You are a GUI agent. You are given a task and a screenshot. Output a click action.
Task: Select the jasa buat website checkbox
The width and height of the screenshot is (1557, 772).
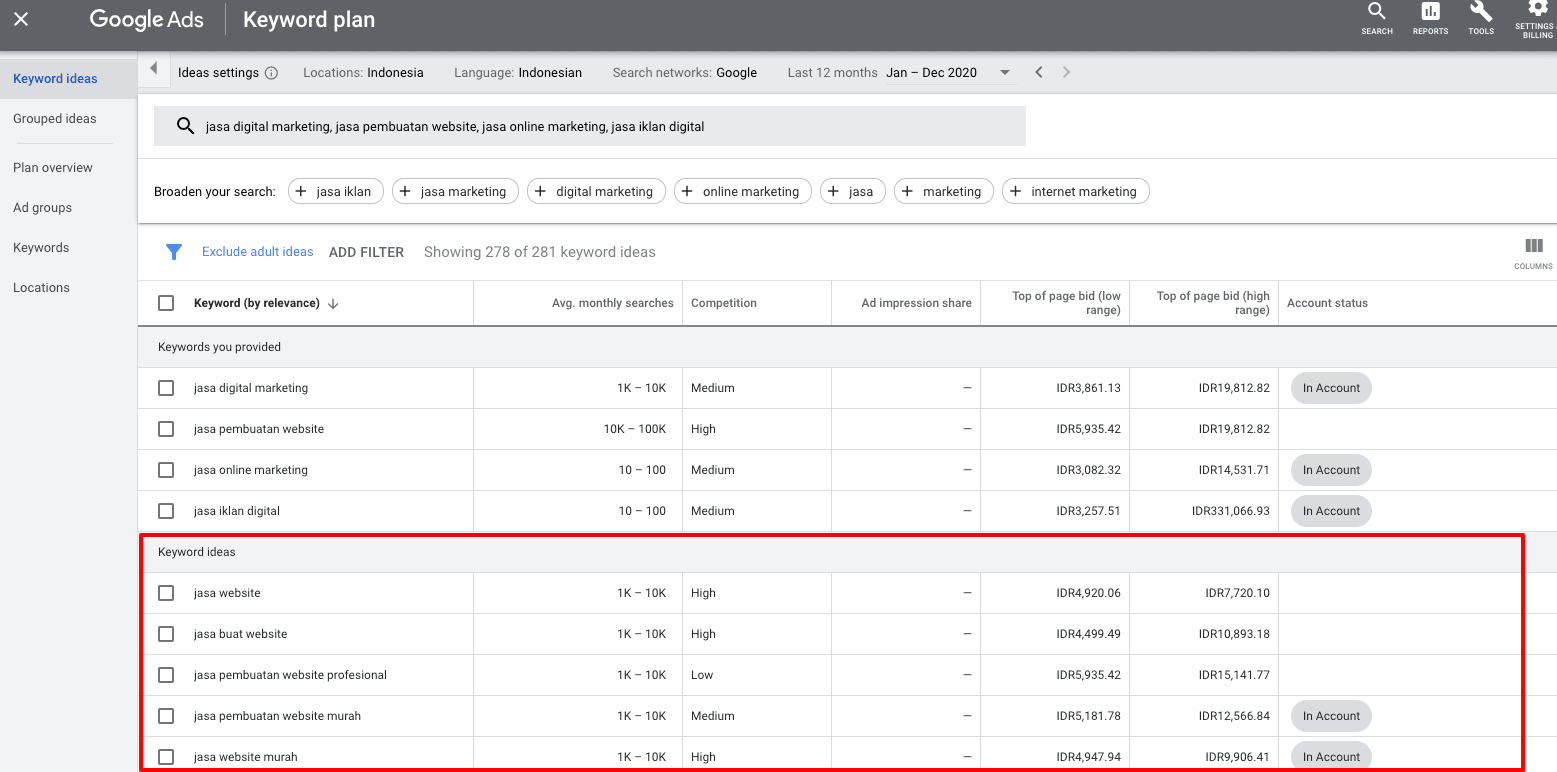[x=166, y=634]
